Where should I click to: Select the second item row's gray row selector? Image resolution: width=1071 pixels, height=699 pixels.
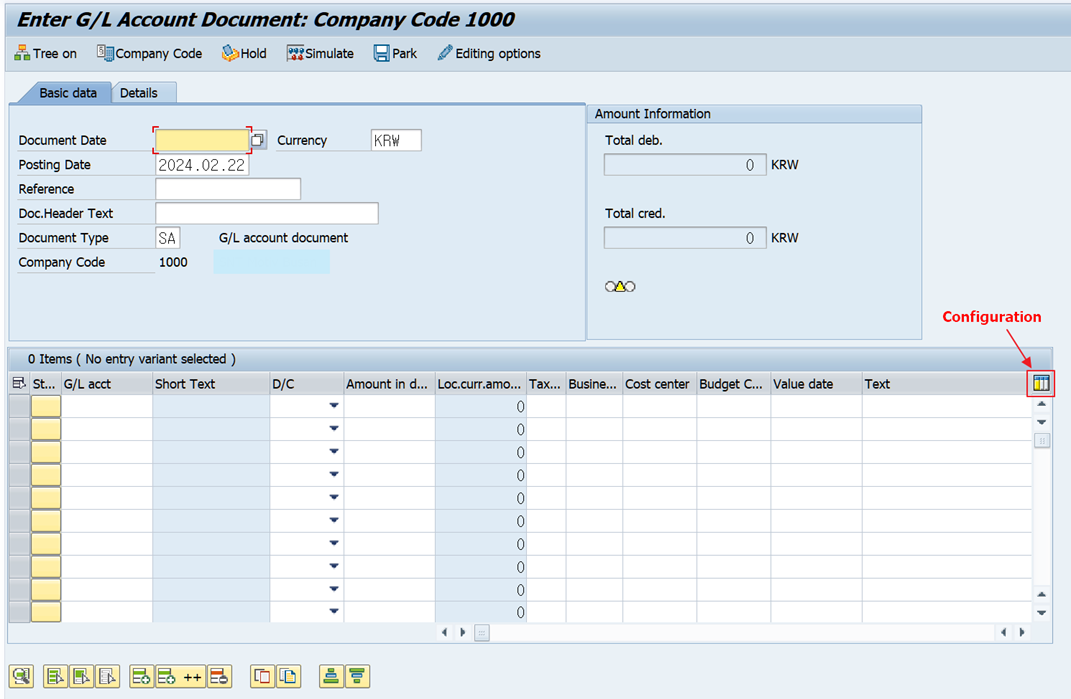[x=19, y=429]
